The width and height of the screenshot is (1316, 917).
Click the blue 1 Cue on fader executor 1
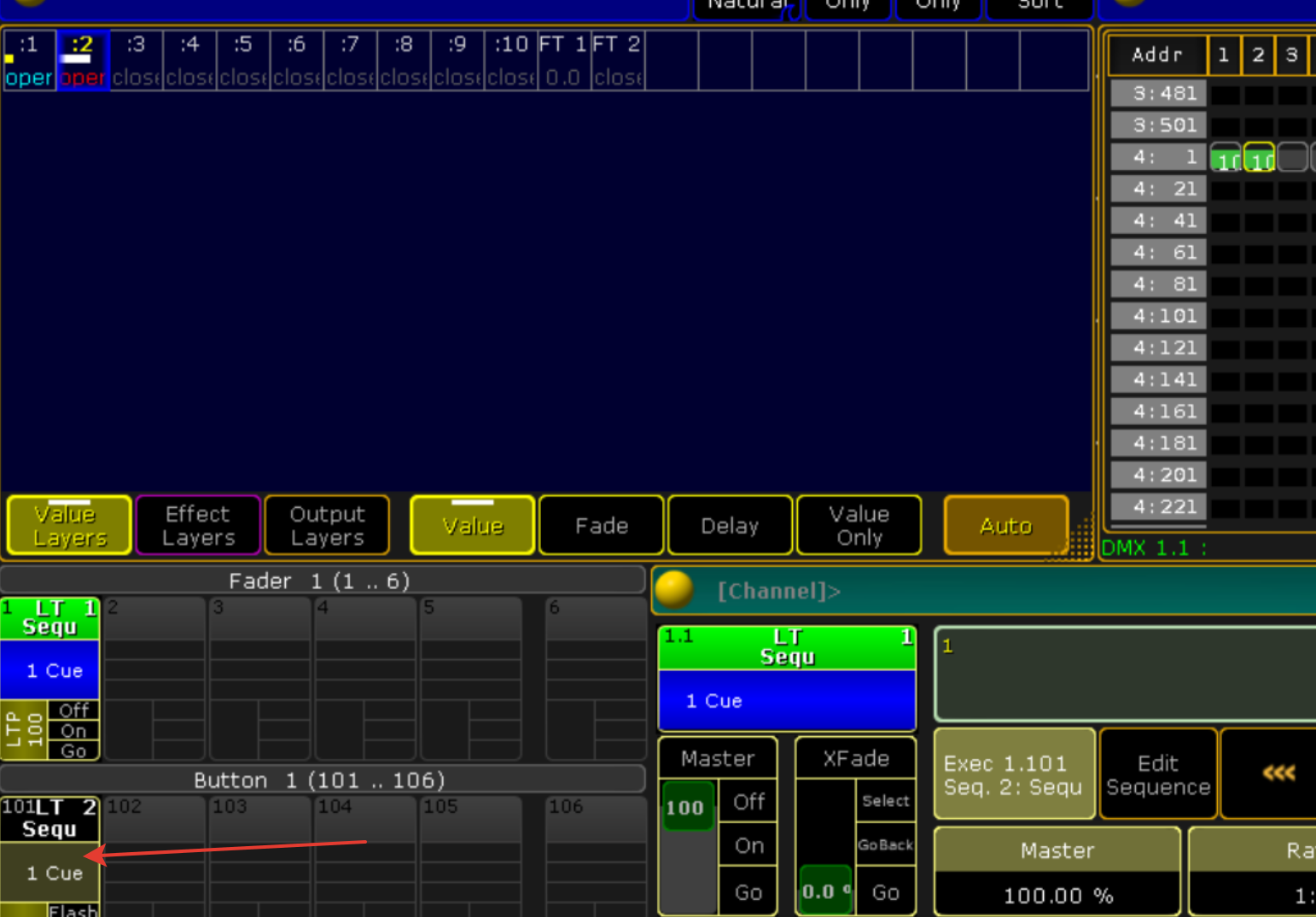coord(50,670)
